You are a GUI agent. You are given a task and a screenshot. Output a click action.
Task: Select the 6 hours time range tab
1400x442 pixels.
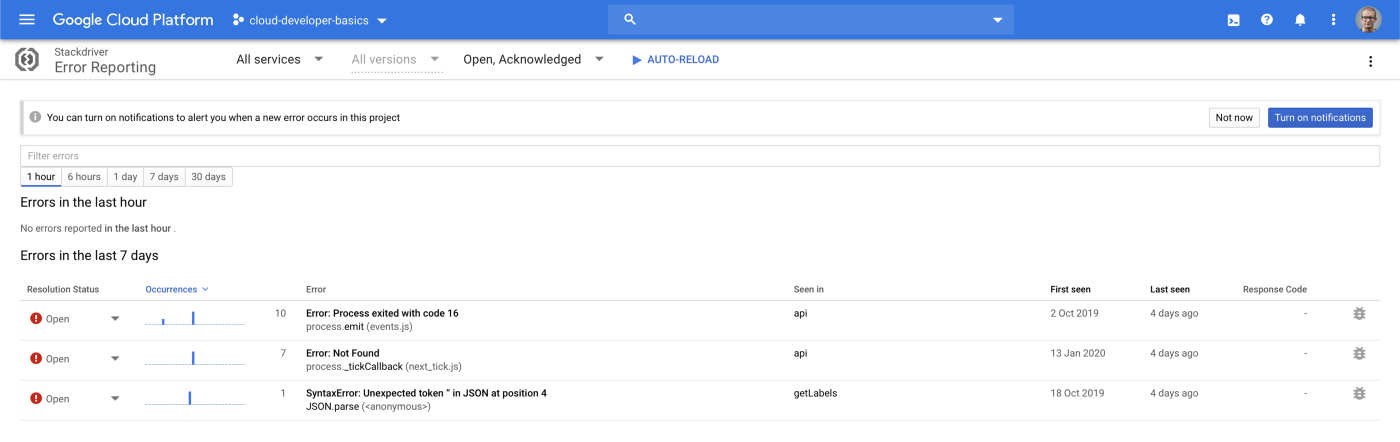[x=84, y=177]
